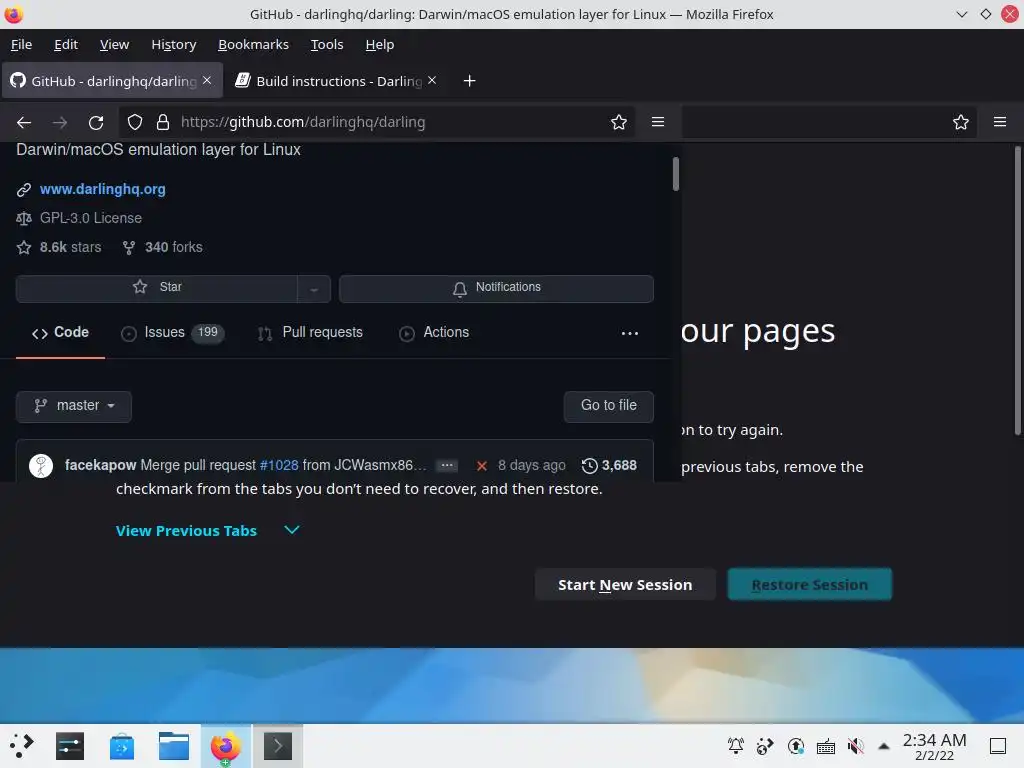The image size is (1024, 768).
Task: Open the facekapow avatar
Action: pos(41,466)
